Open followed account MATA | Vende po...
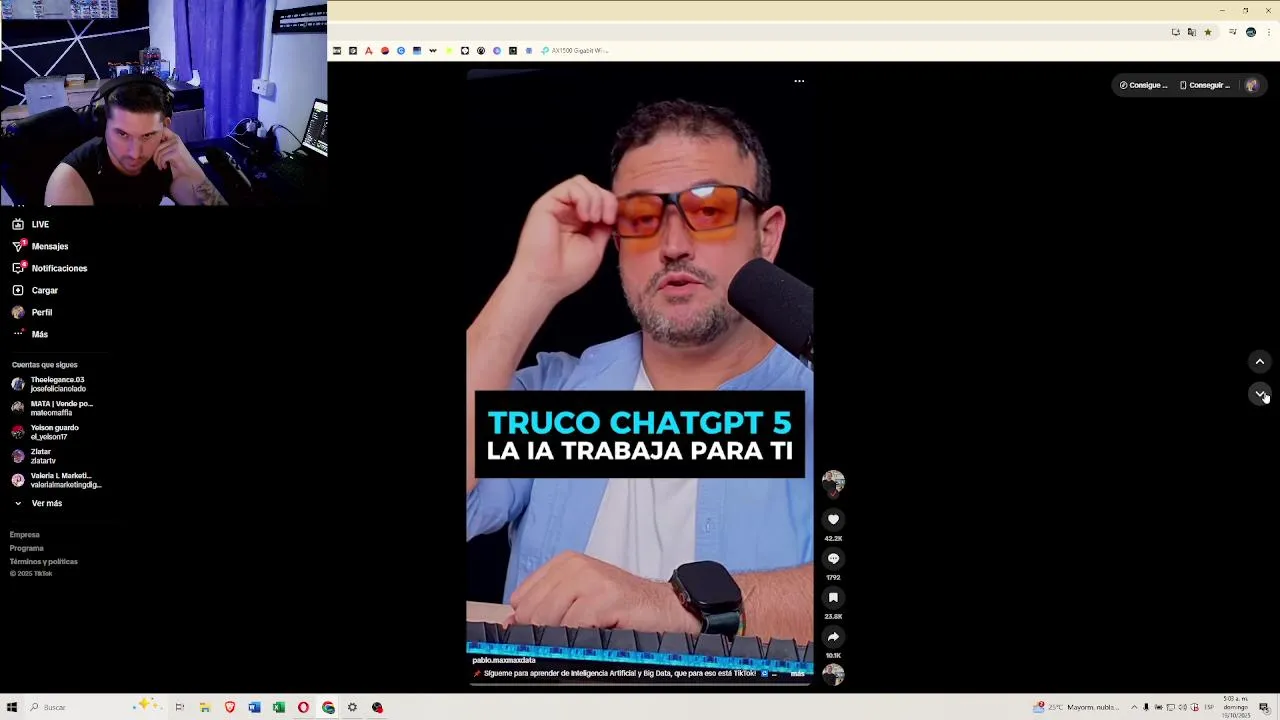 tap(52, 408)
